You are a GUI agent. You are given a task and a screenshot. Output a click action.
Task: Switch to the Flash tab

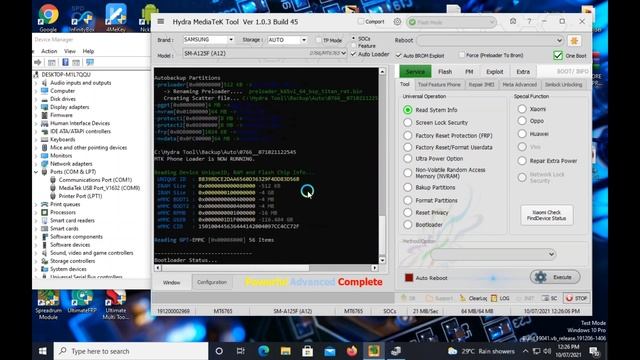[445, 71]
